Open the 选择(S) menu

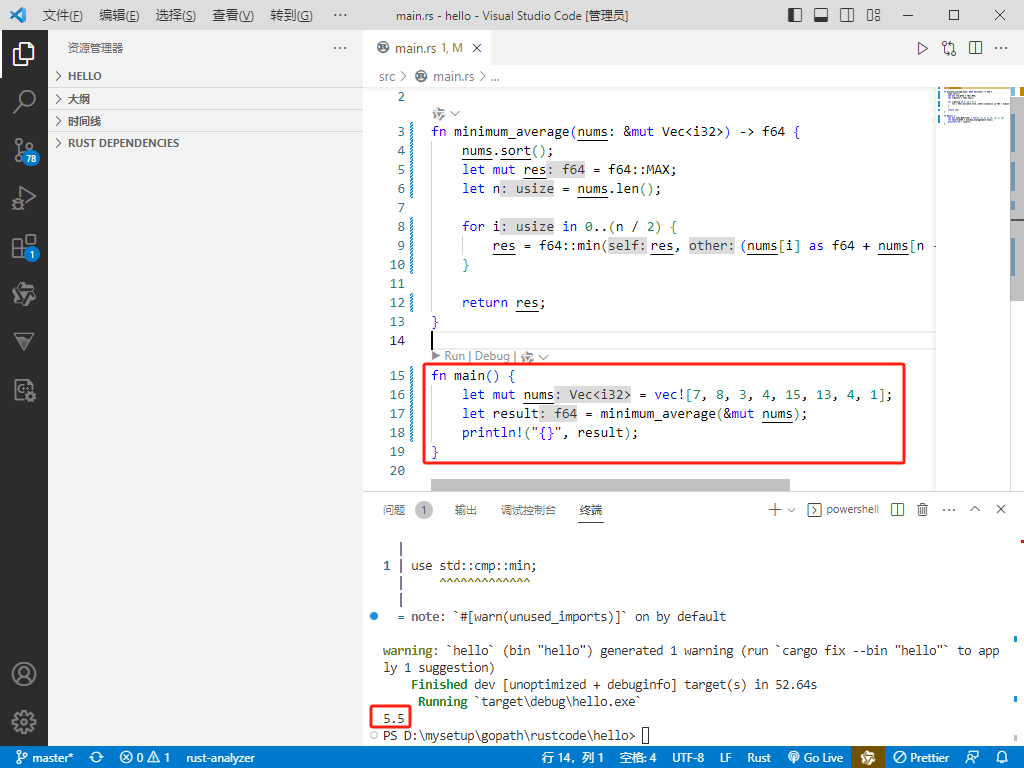(176, 15)
